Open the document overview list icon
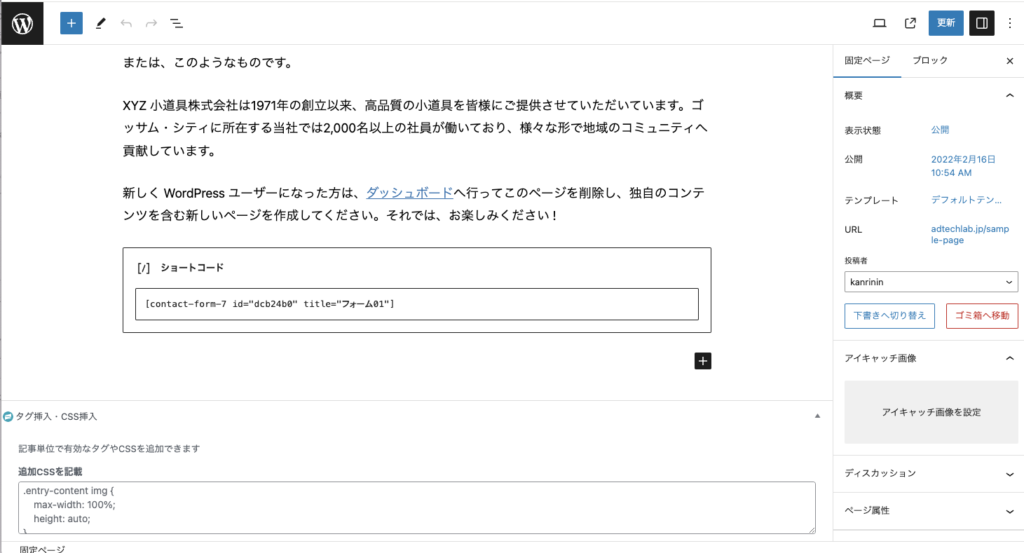The height and width of the screenshot is (553, 1024). (176, 22)
